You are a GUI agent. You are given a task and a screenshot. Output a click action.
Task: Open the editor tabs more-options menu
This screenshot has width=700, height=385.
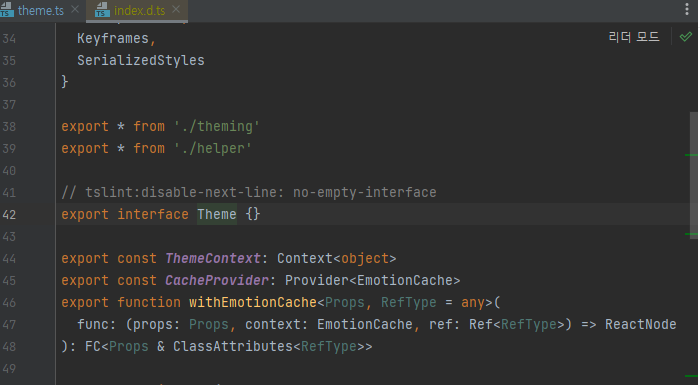pyautogui.click(x=687, y=9)
